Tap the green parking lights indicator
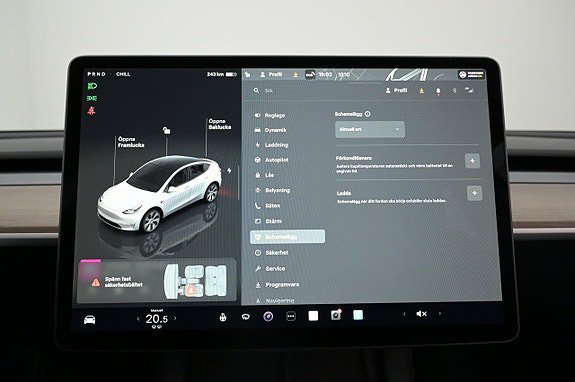The width and height of the screenshot is (575, 382). [x=92, y=98]
